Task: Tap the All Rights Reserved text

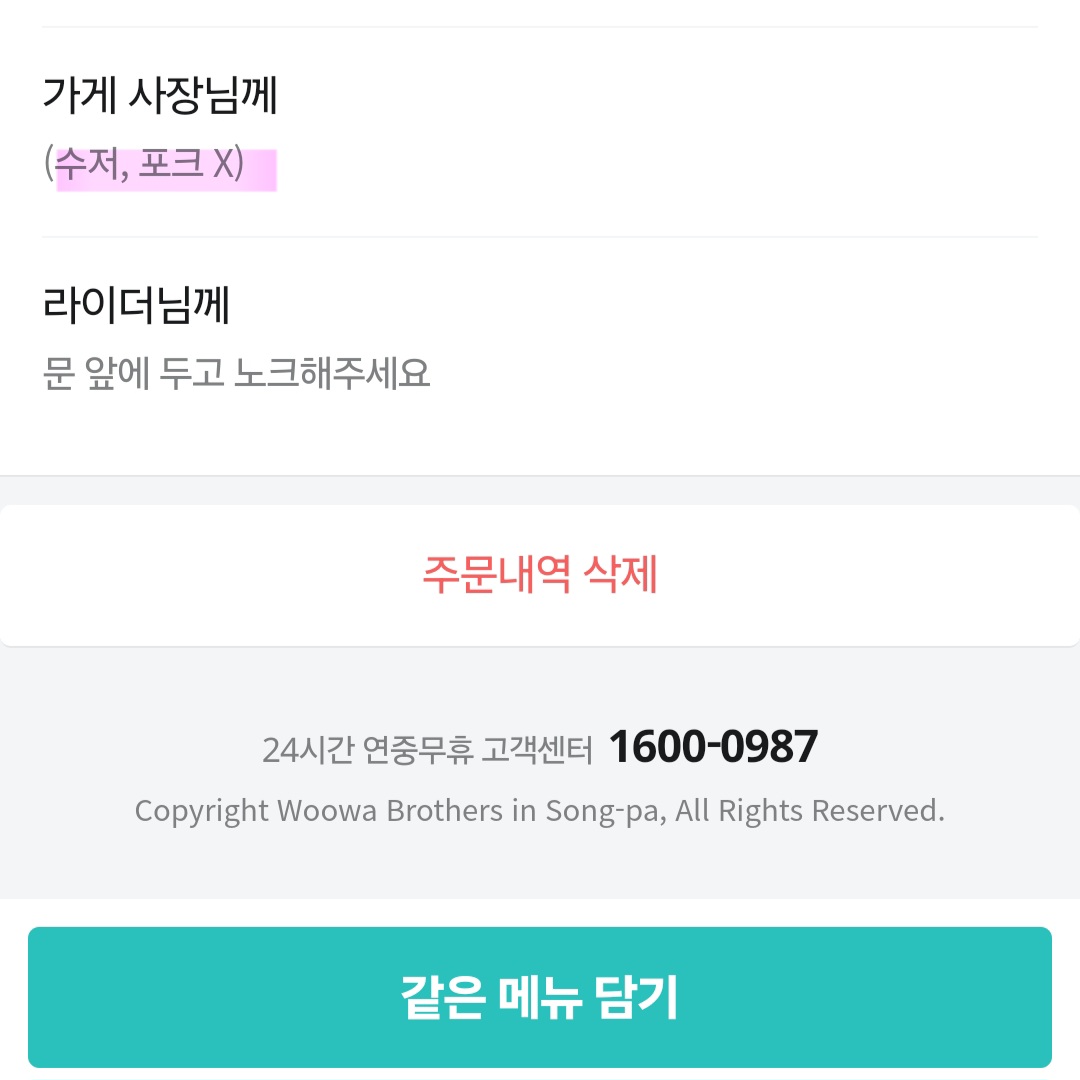Action: (x=810, y=810)
